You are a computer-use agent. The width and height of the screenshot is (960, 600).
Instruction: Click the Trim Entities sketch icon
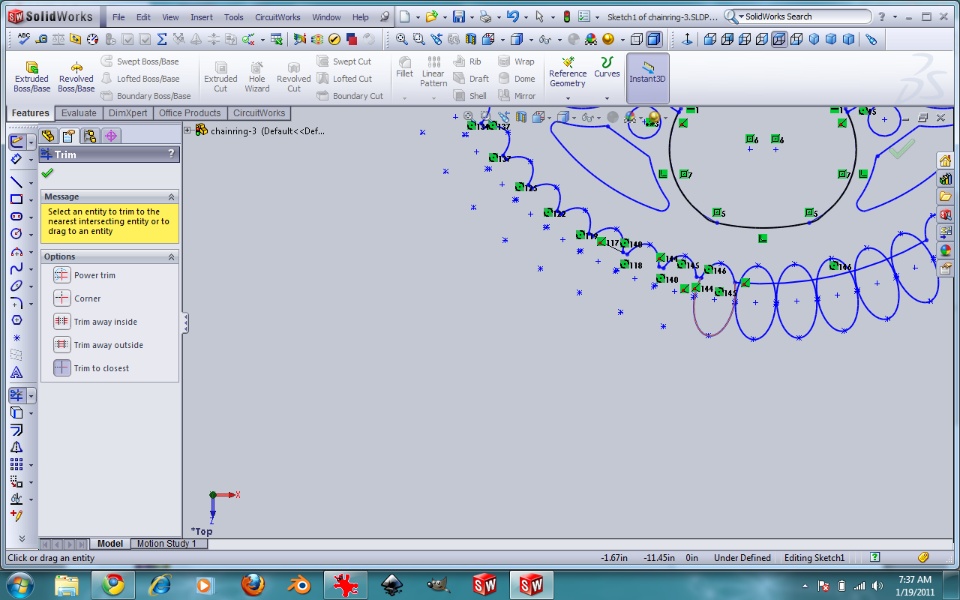(x=17, y=395)
